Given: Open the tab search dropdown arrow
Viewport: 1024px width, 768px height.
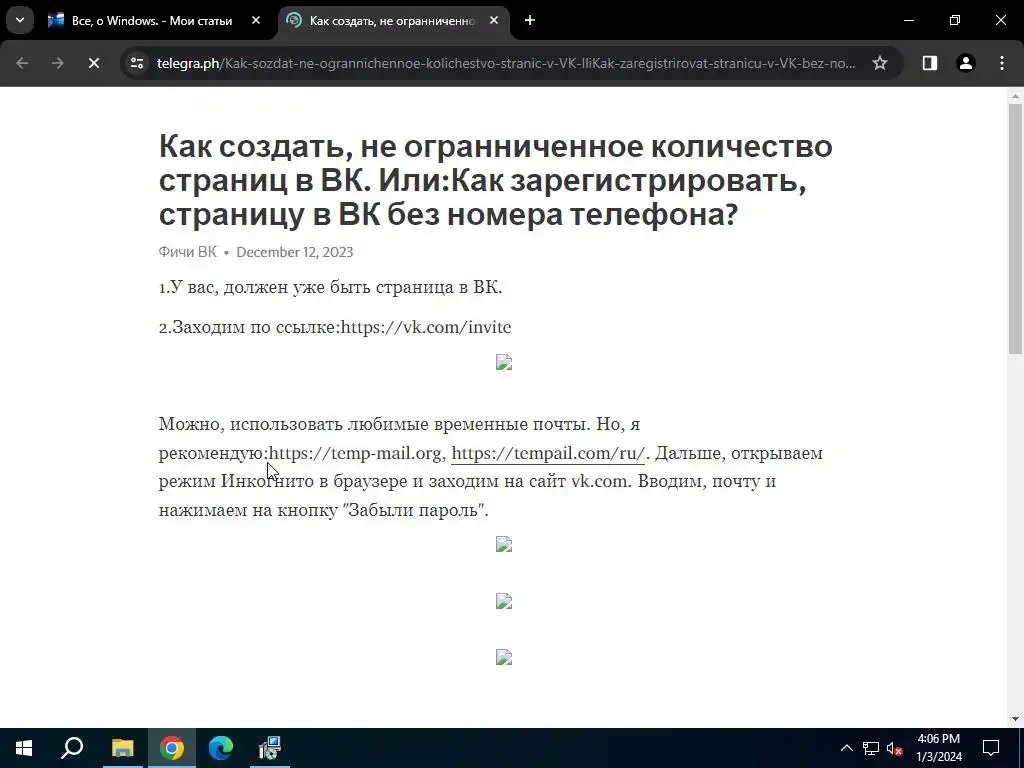Looking at the screenshot, I should (20, 20).
